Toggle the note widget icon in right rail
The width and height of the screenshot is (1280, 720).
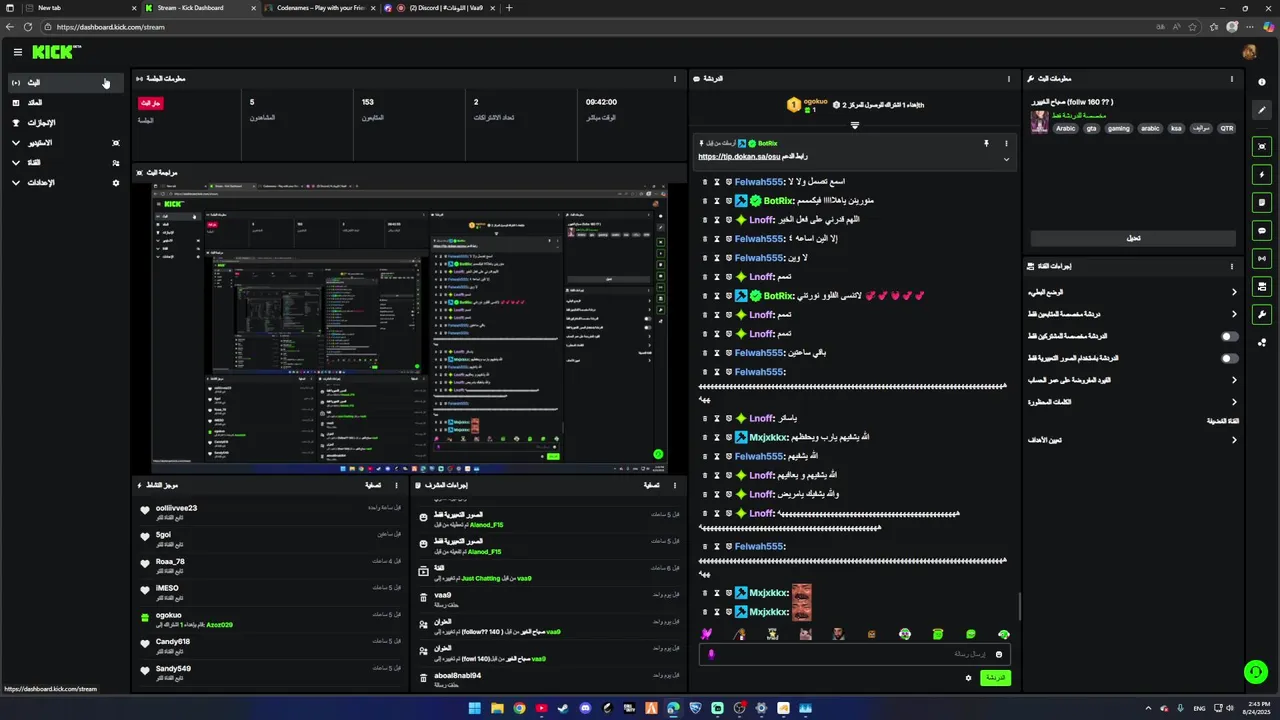[x=1262, y=202]
